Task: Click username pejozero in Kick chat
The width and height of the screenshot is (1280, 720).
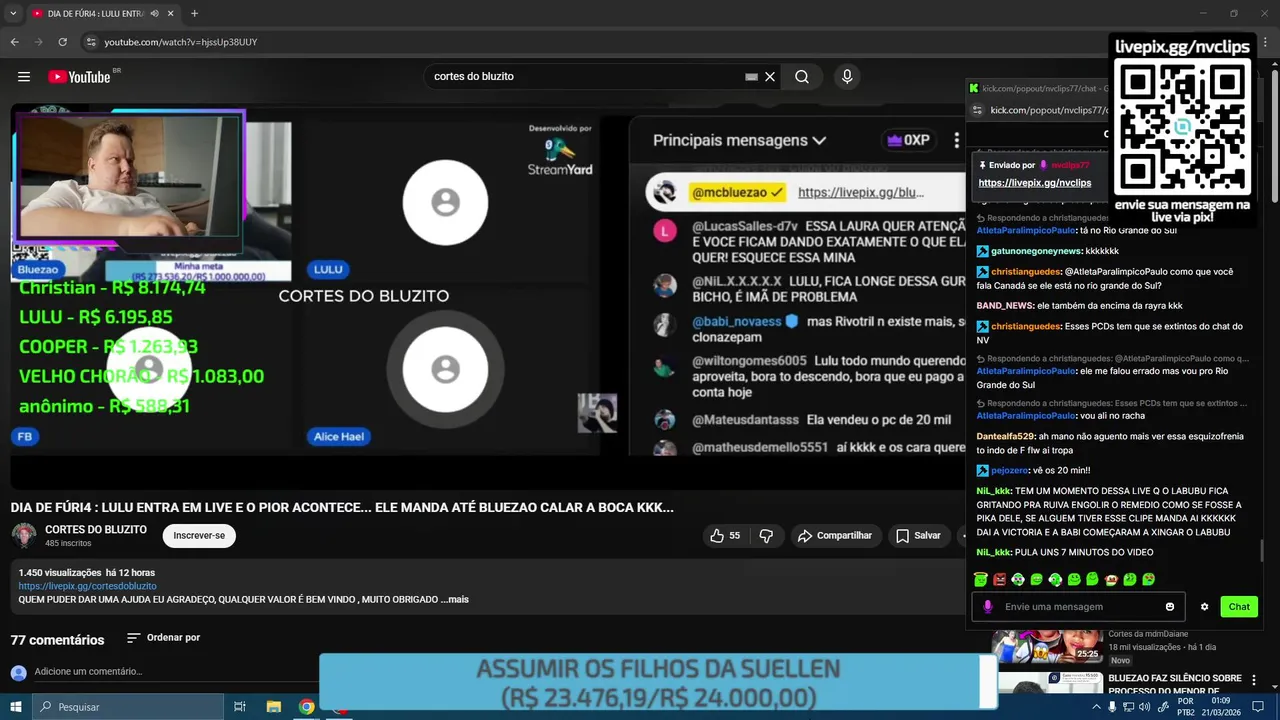Action: [x=1010, y=470]
